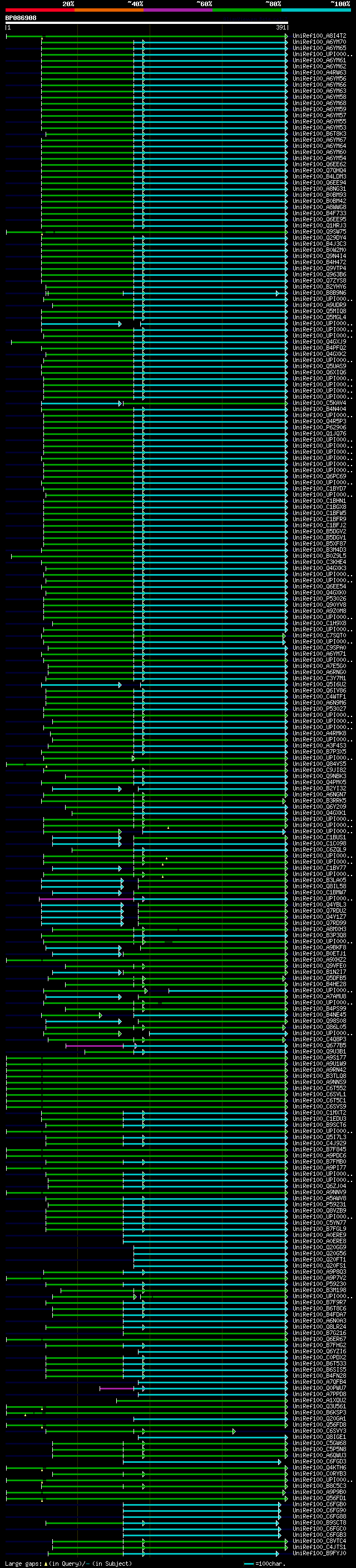Image resolution: width=356 pixels, height=1568 pixels.
Task: Open hit UniRef100_A6YM70
Action: point(319,42)
